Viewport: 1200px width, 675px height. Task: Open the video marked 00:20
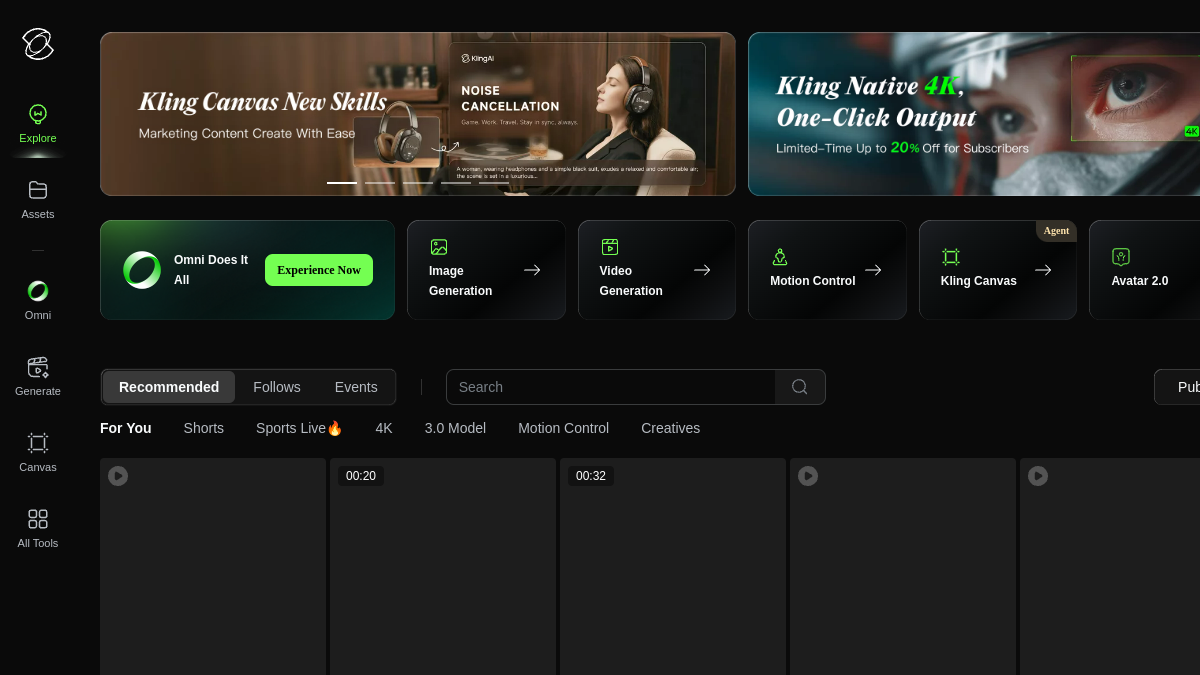pyautogui.click(x=443, y=566)
